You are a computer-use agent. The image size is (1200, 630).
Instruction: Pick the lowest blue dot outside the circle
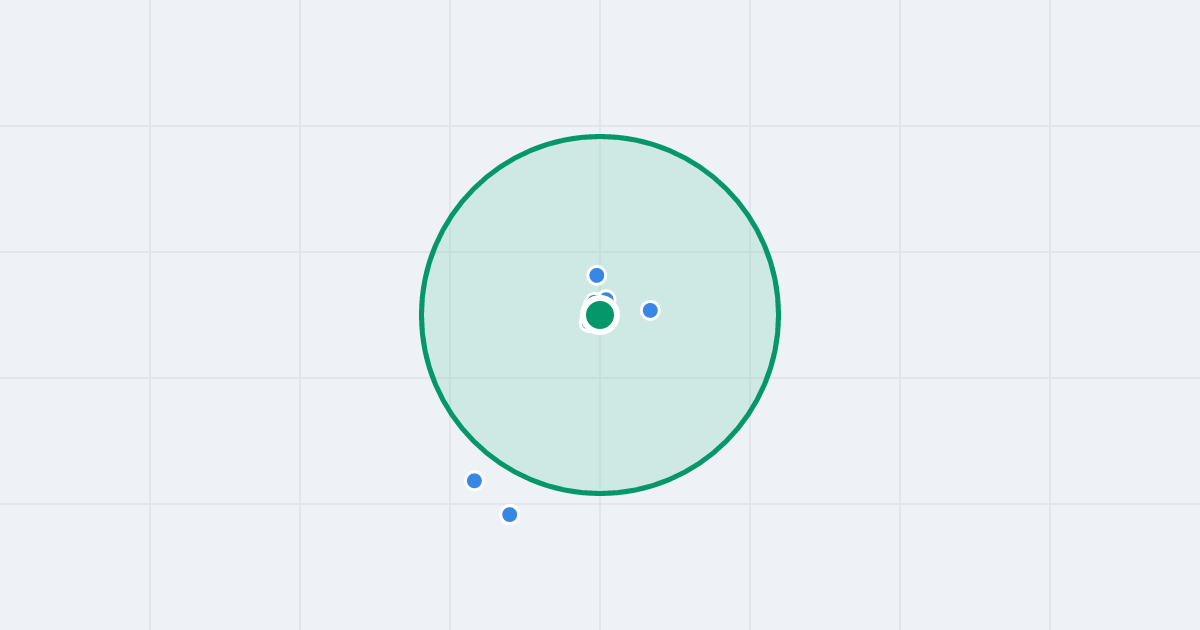(x=509, y=514)
